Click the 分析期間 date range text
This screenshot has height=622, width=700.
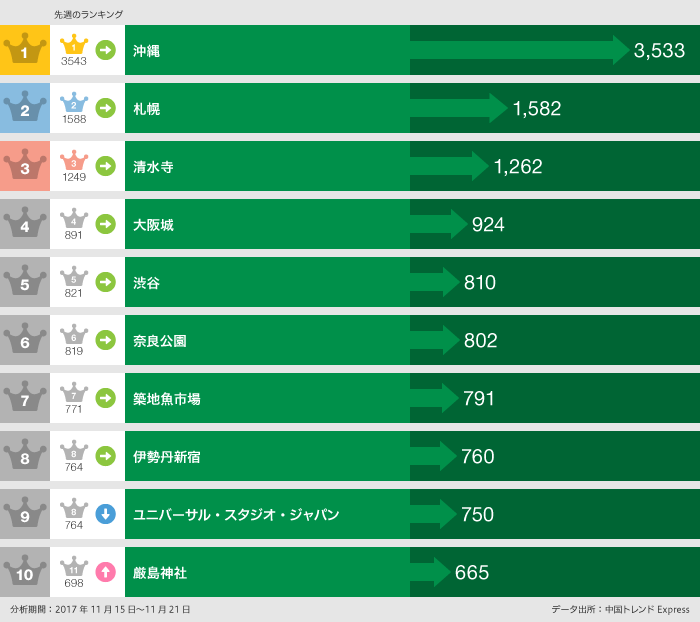pyautogui.click(x=100, y=609)
